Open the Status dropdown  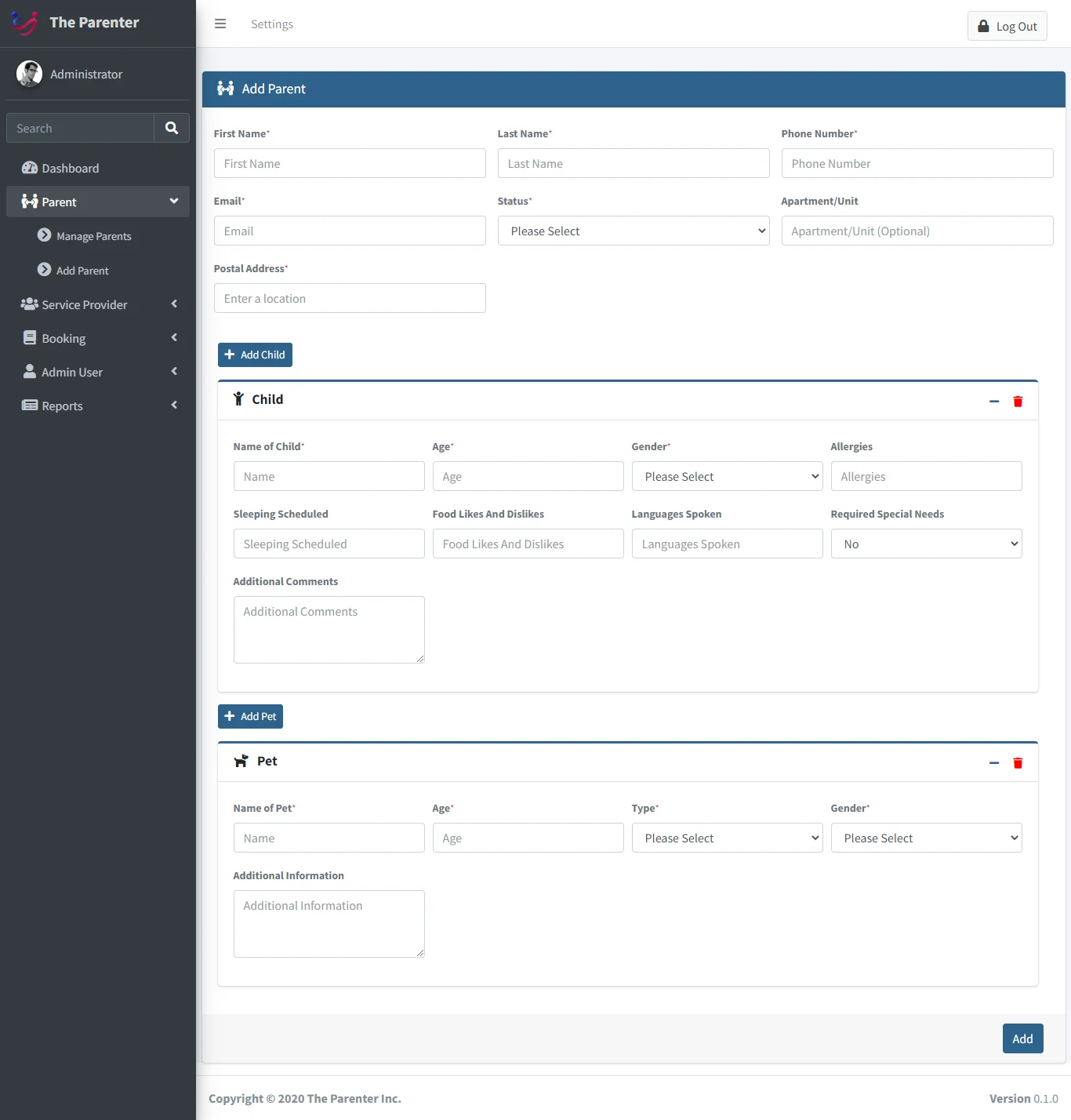[x=633, y=231]
